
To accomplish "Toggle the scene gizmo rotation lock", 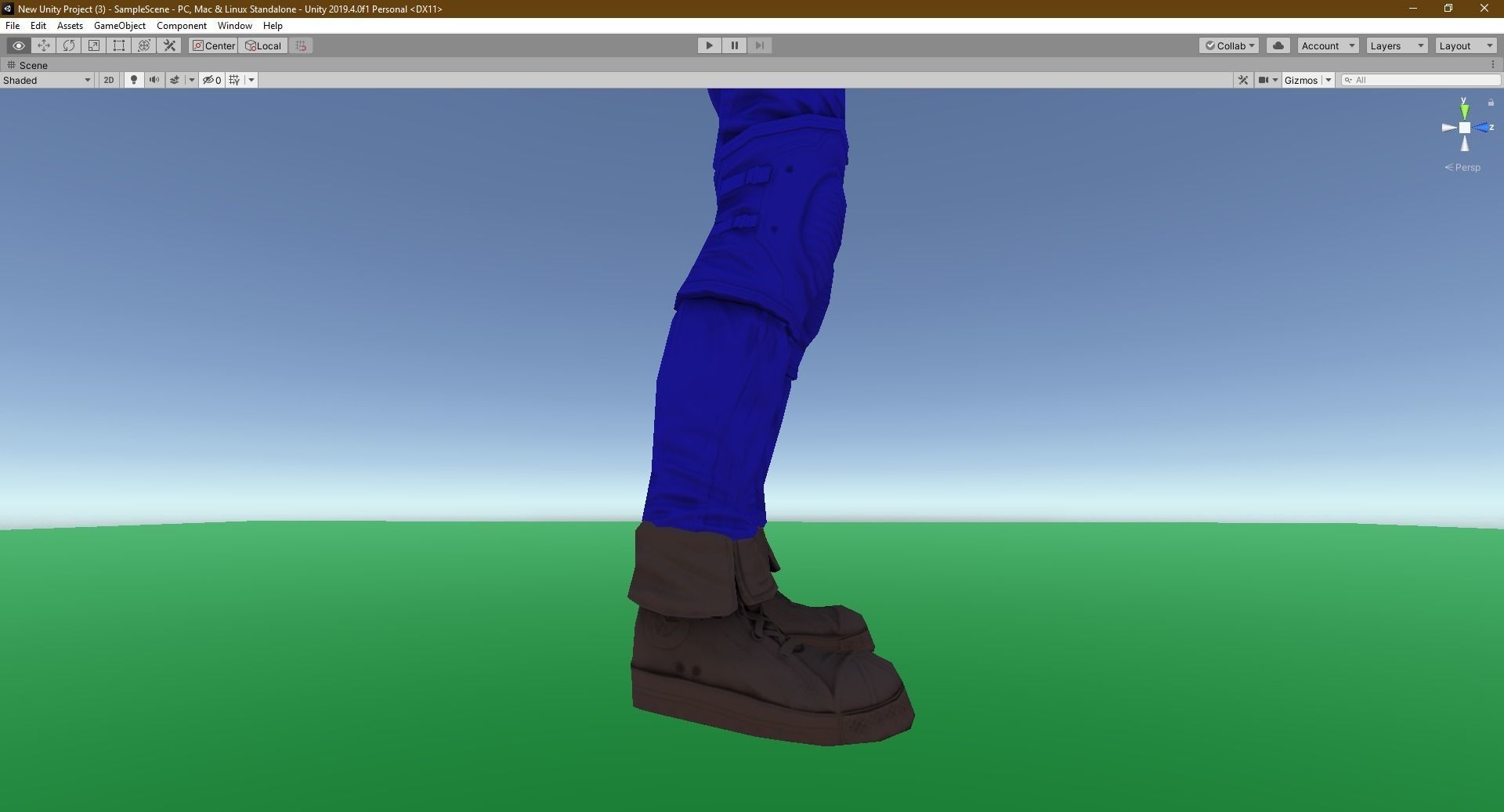I will pos(1491,103).
